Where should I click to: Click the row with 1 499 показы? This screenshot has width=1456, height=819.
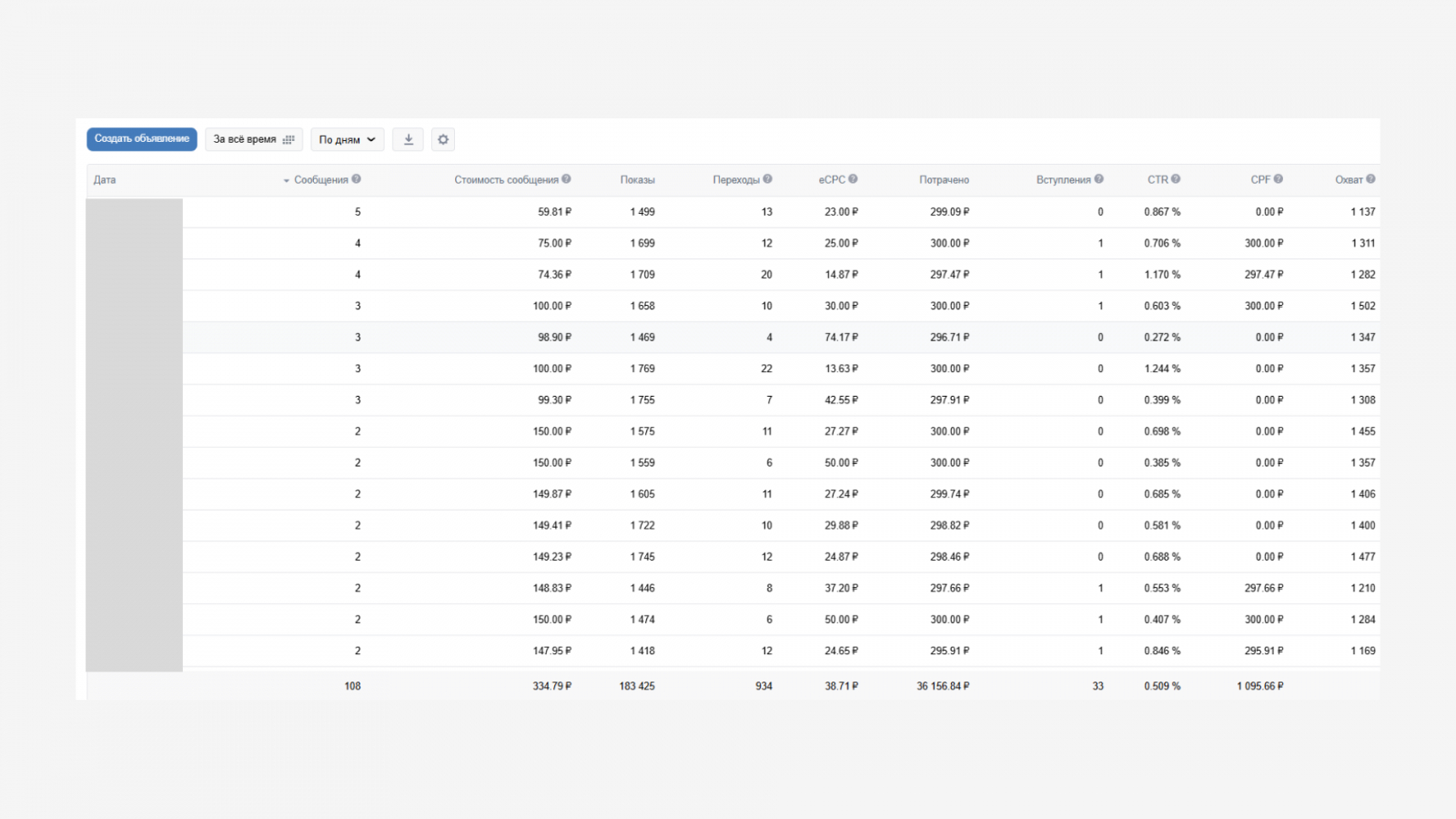pyautogui.click(x=642, y=212)
